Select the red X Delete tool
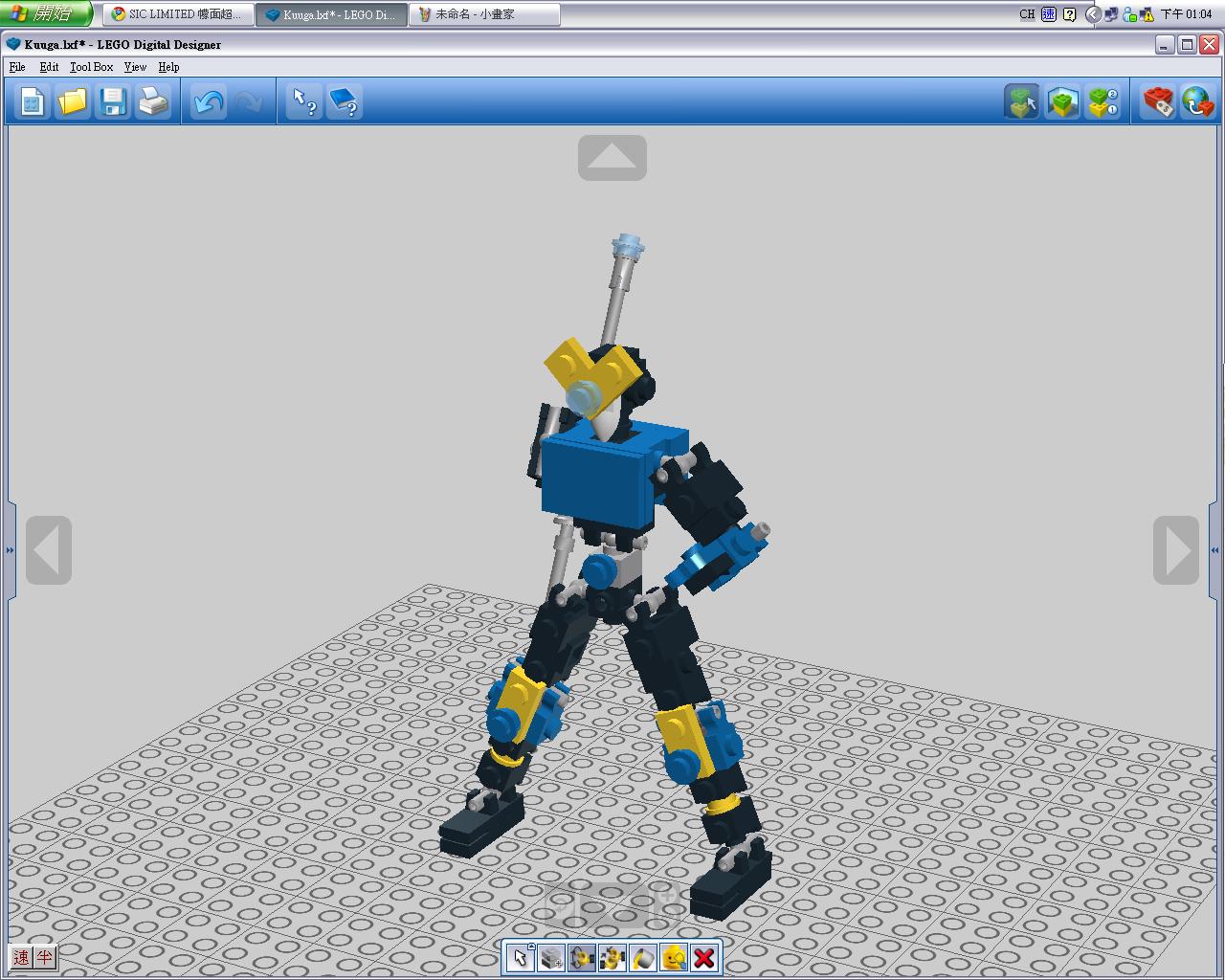 [704, 957]
